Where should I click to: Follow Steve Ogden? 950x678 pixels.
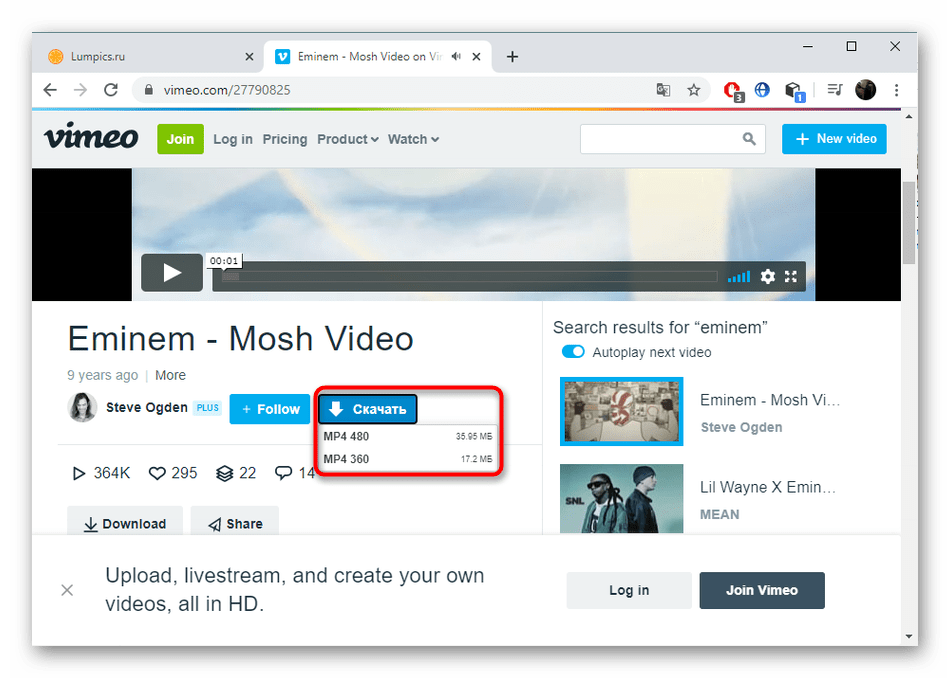[270, 409]
